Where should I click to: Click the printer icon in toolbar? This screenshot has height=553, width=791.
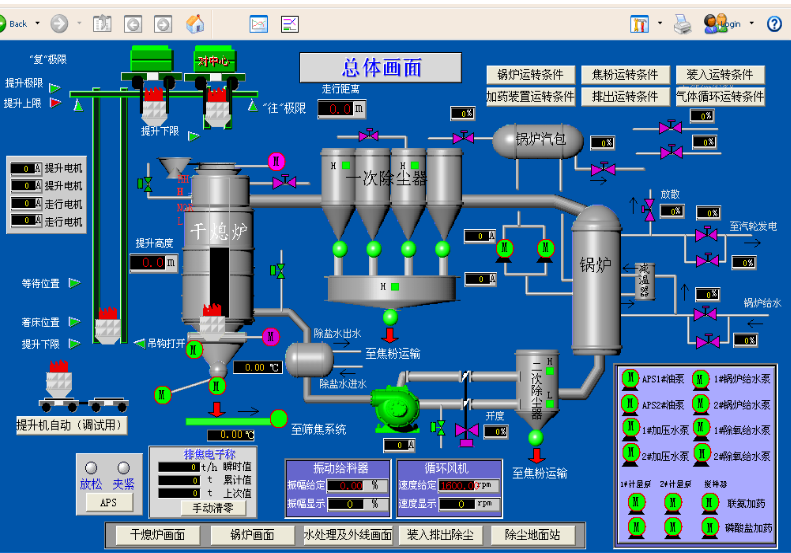(682, 23)
